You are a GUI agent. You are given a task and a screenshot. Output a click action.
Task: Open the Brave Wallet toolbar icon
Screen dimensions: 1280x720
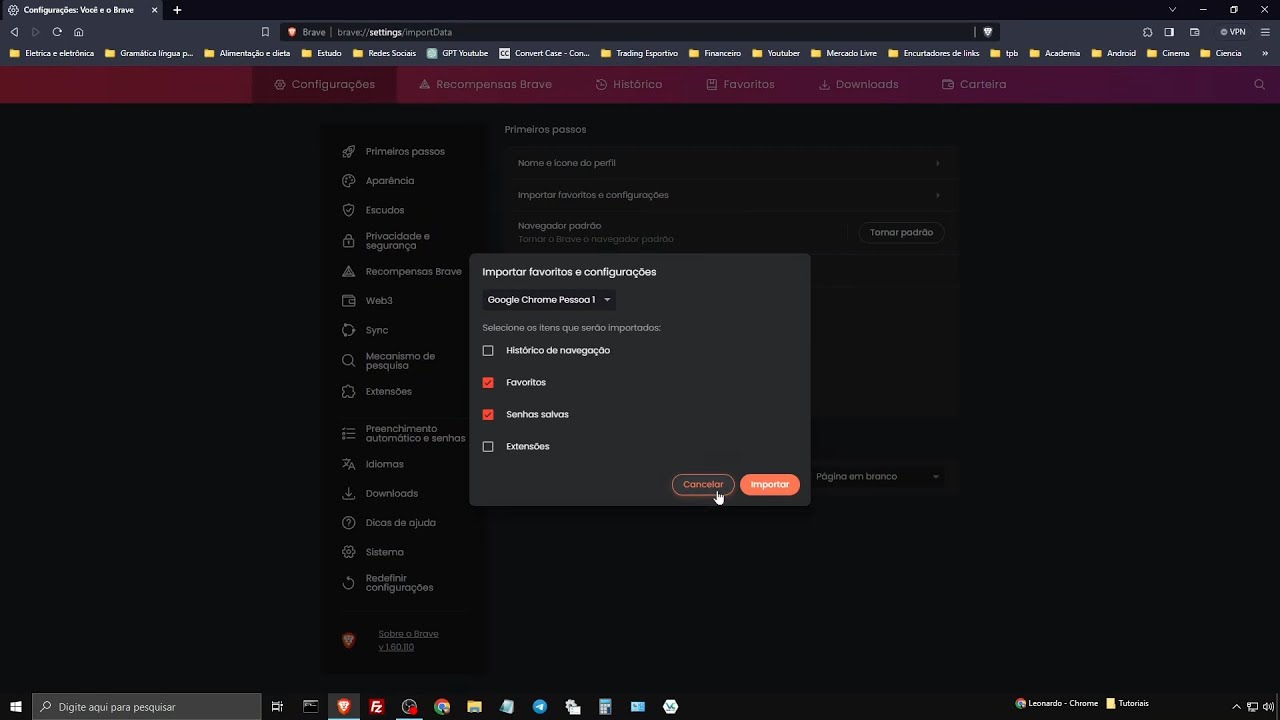point(1194,32)
